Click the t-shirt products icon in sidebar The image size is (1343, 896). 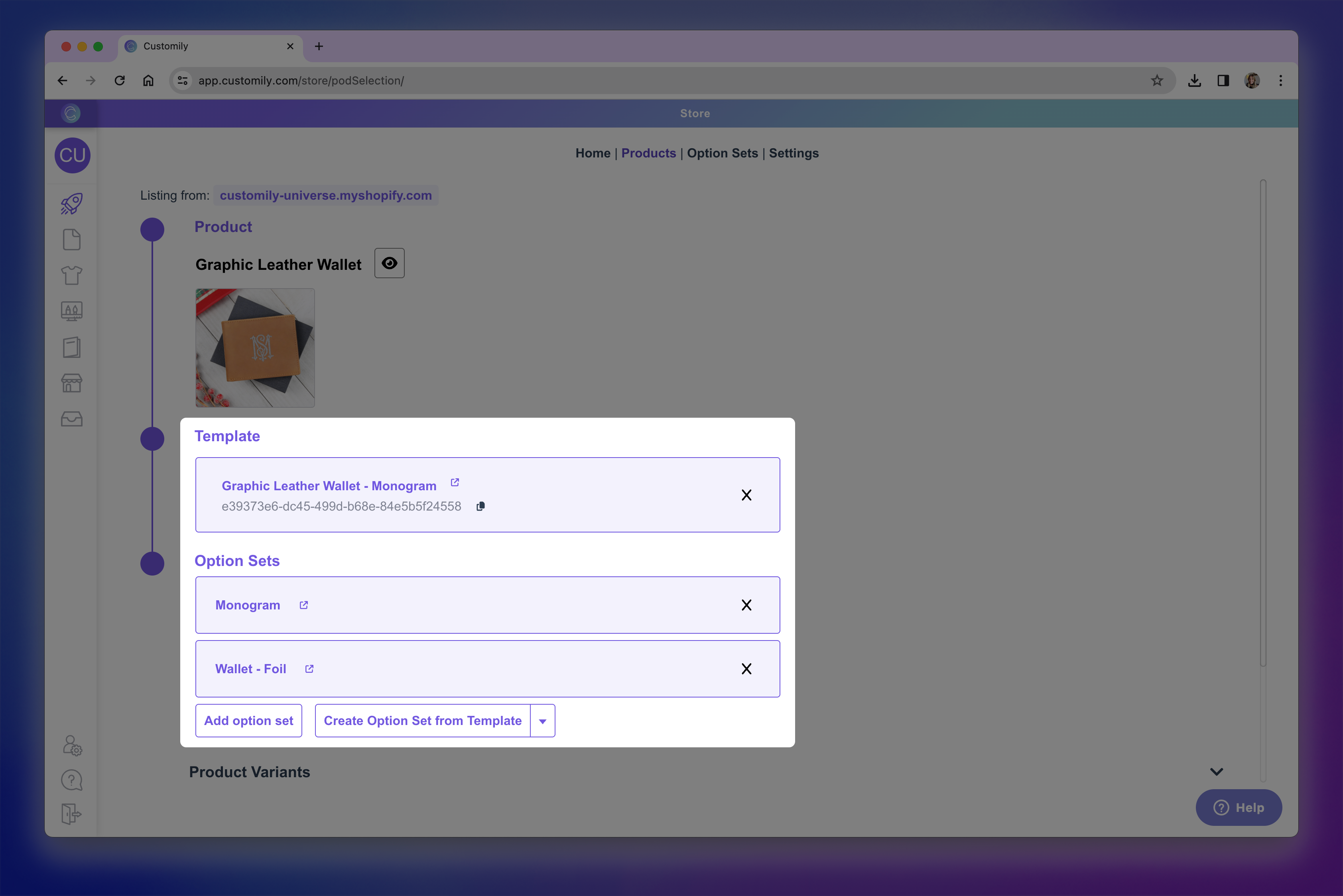[71, 275]
